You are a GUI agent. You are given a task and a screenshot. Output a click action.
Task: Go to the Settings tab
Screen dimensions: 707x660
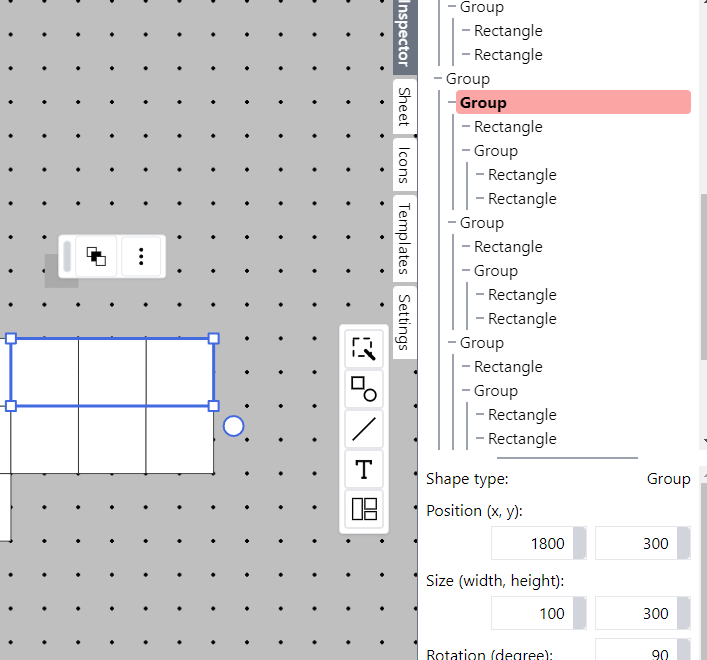(404, 322)
